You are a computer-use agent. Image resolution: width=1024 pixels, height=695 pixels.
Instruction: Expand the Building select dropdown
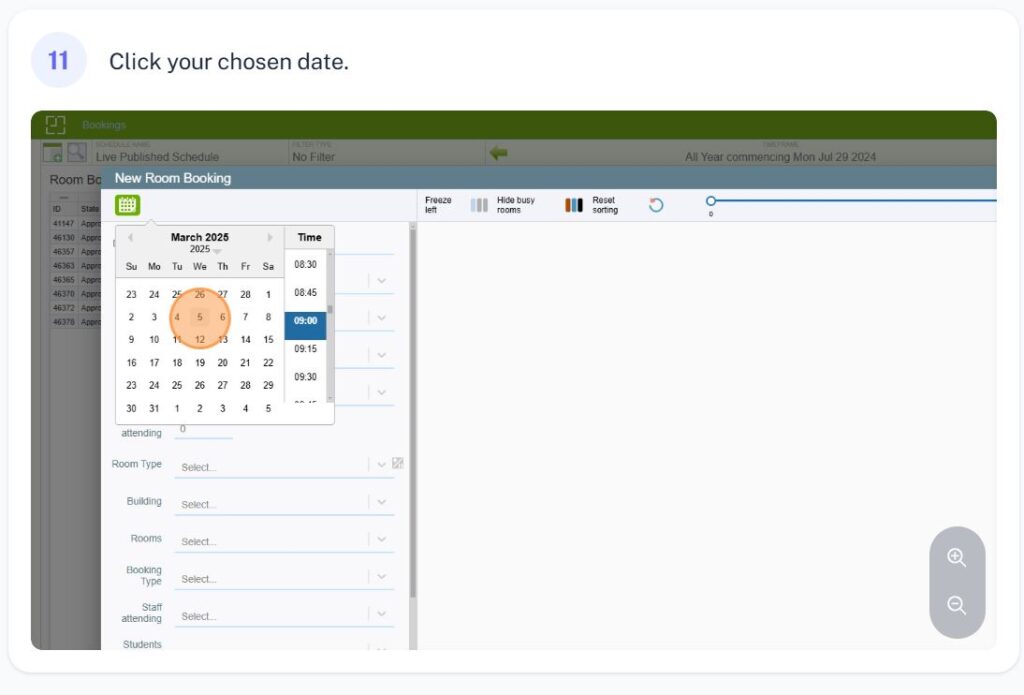pyautogui.click(x=381, y=502)
